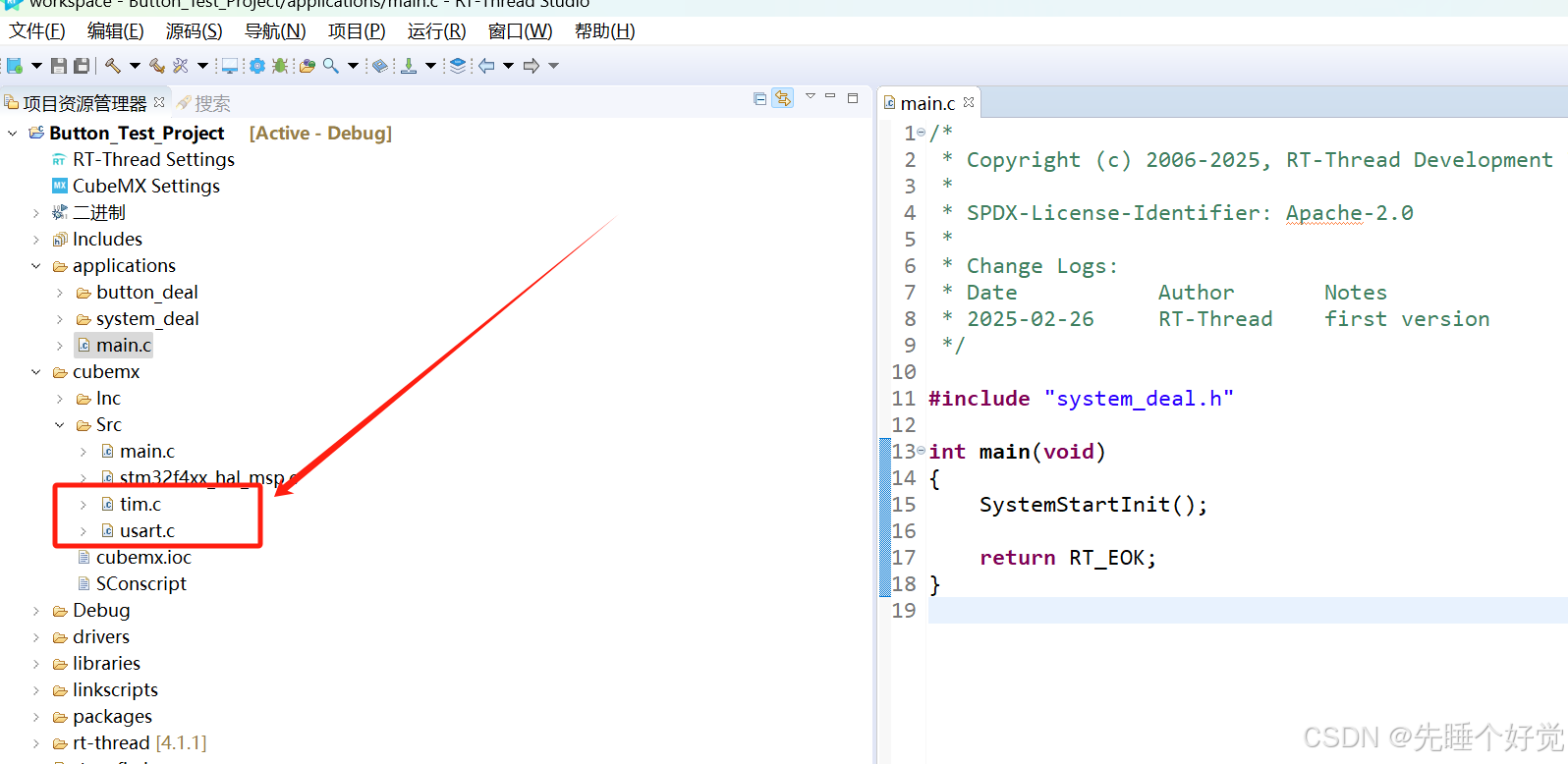The image size is (1568, 764).
Task: Open the 源码(S) menu
Action: tap(195, 31)
